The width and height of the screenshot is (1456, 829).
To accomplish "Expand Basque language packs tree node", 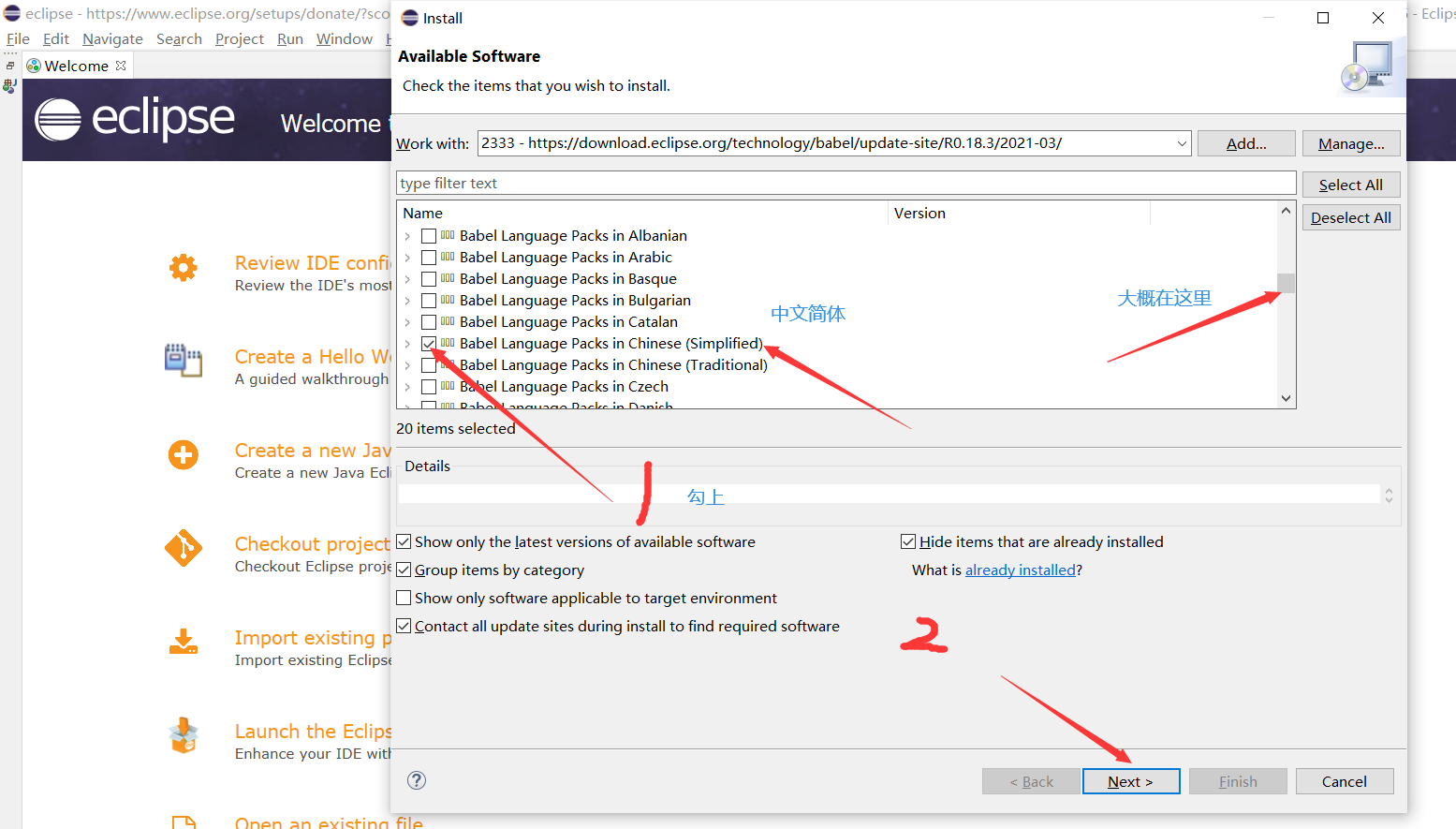I will [407, 279].
